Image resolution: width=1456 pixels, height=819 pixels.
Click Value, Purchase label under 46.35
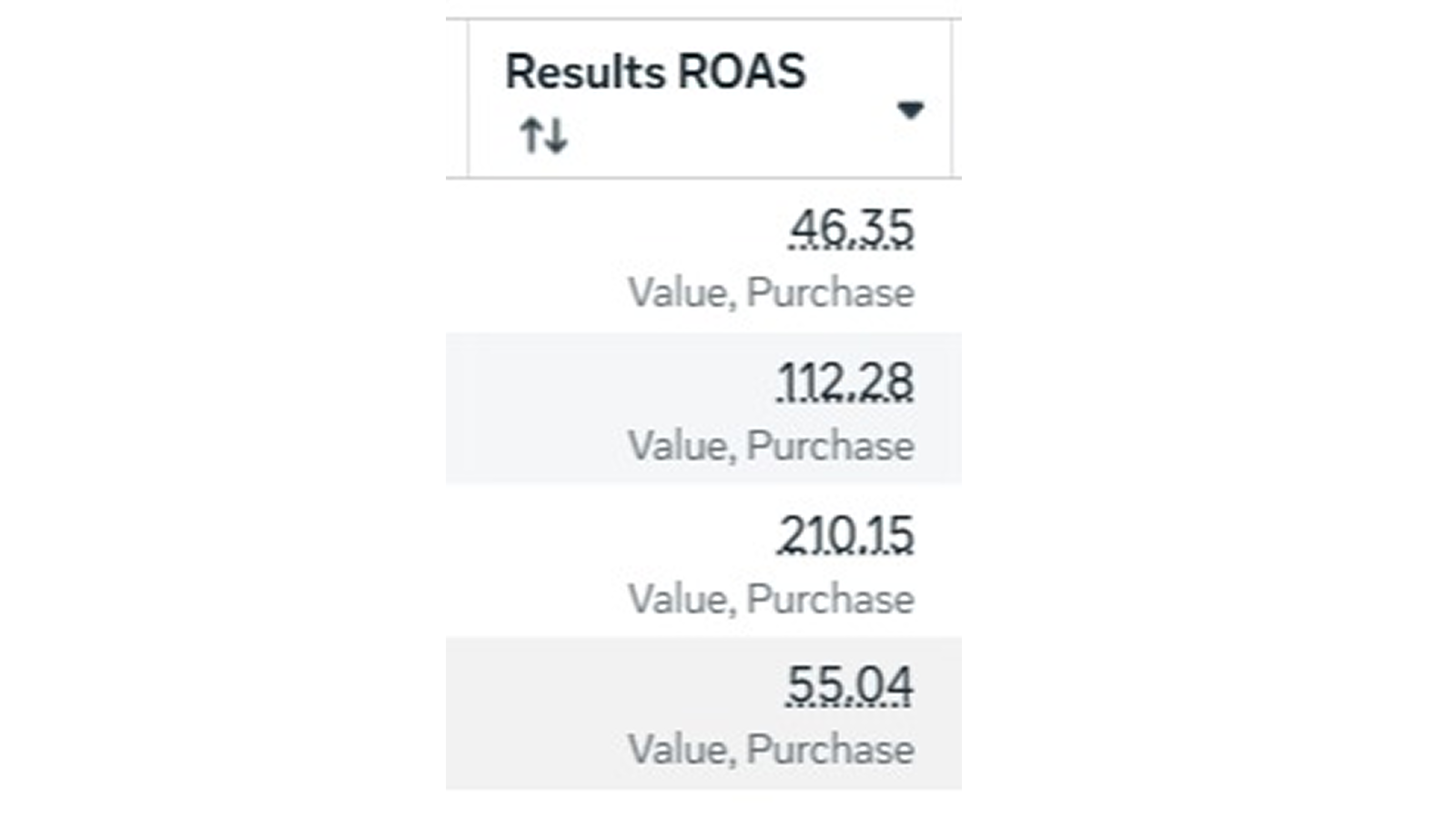771,293
